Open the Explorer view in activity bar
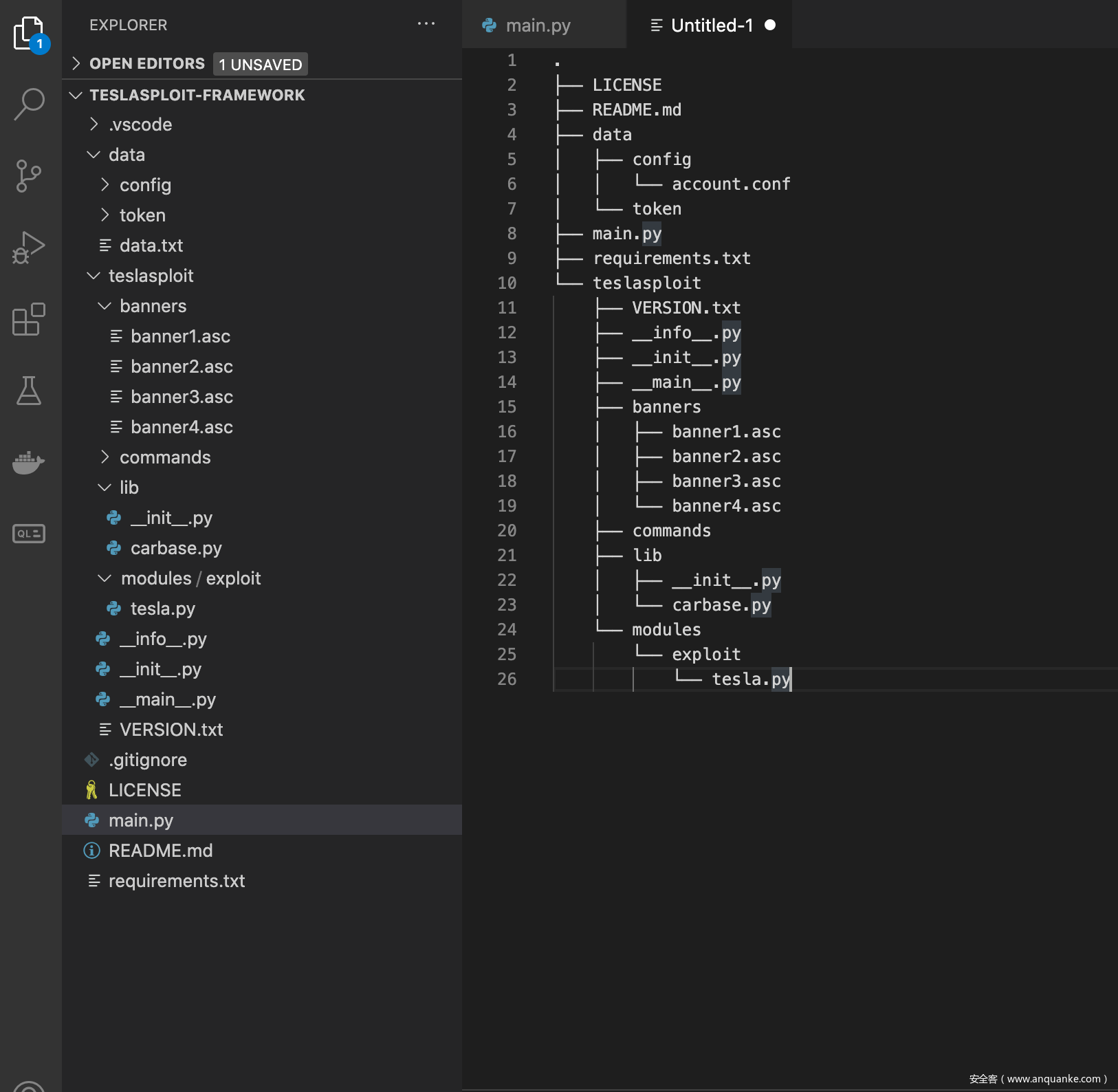This screenshot has width=1118, height=1092. [x=29, y=33]
